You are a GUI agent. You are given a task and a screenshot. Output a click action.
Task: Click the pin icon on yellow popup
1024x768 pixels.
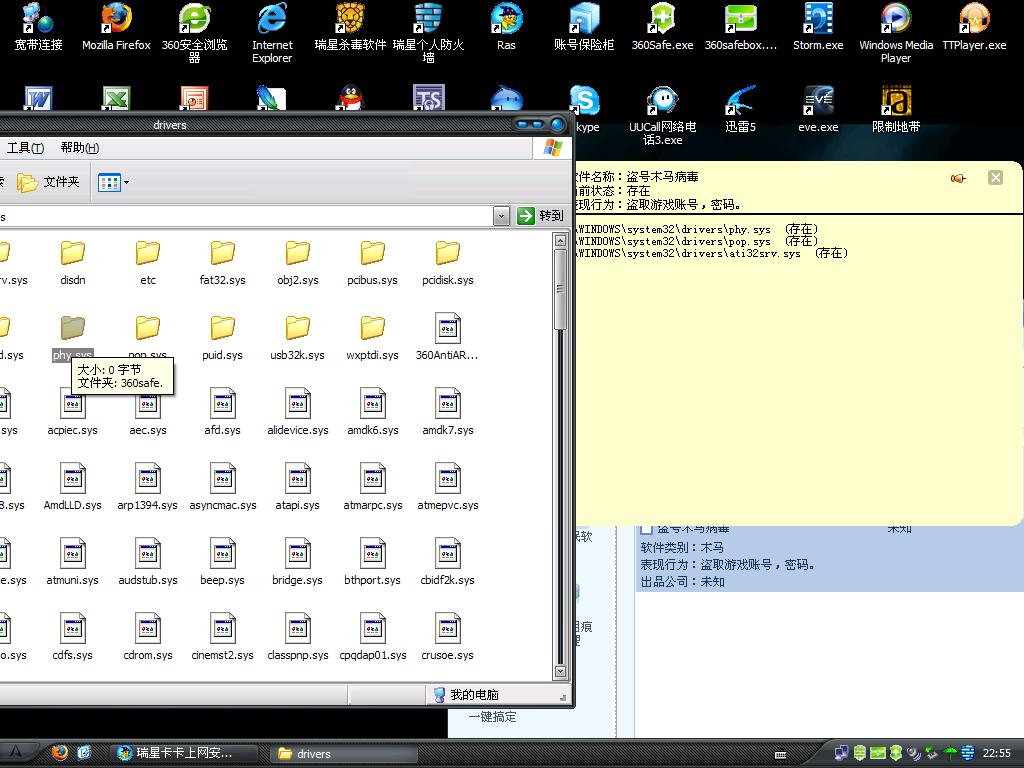958,178
